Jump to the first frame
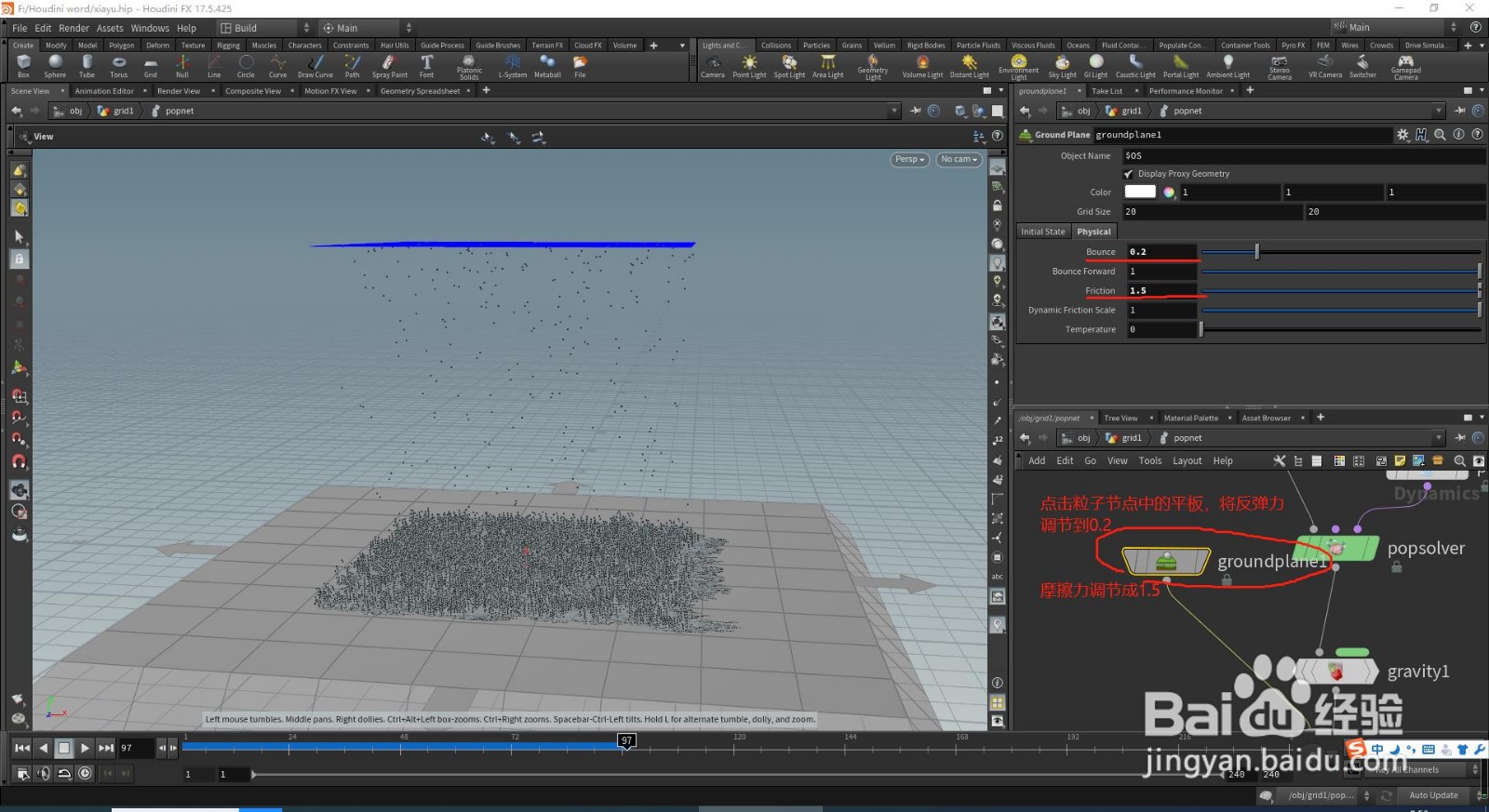 point(22,747)
